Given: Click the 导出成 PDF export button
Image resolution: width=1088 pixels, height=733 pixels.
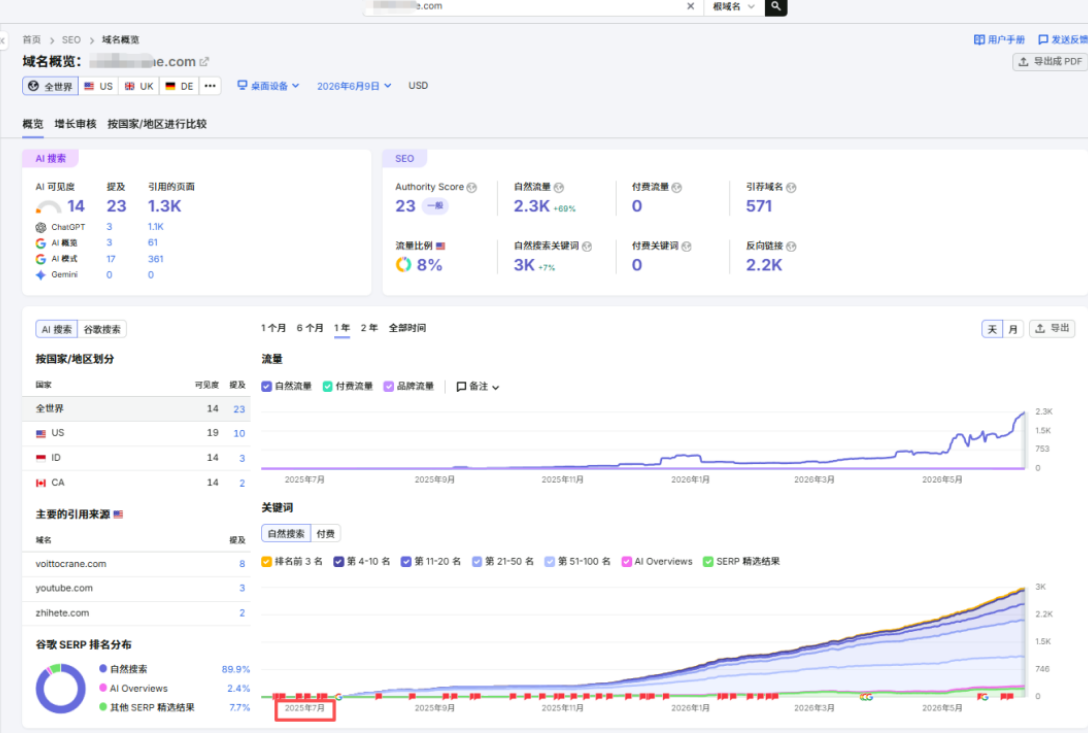Looking at the screenshot, I should 1051,62.
